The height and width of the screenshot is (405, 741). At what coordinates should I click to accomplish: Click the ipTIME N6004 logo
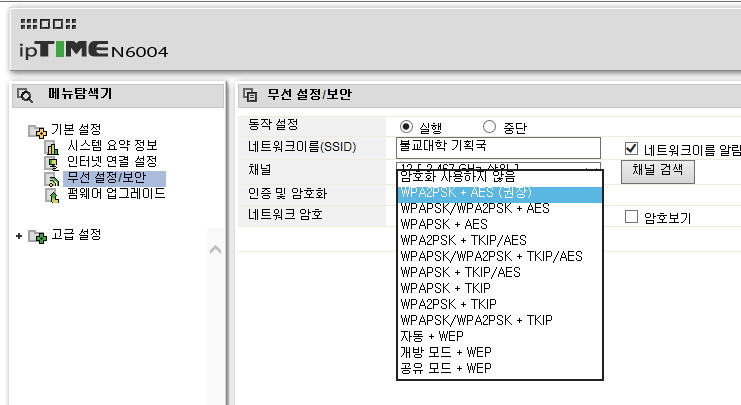[x=94, y=50]
